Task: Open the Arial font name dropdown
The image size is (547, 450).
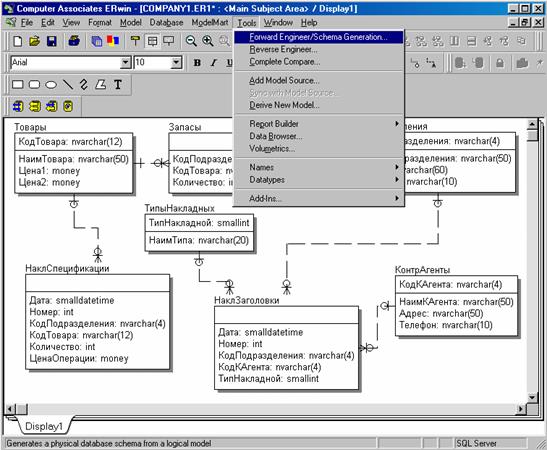Action: (x=125, y=63)
